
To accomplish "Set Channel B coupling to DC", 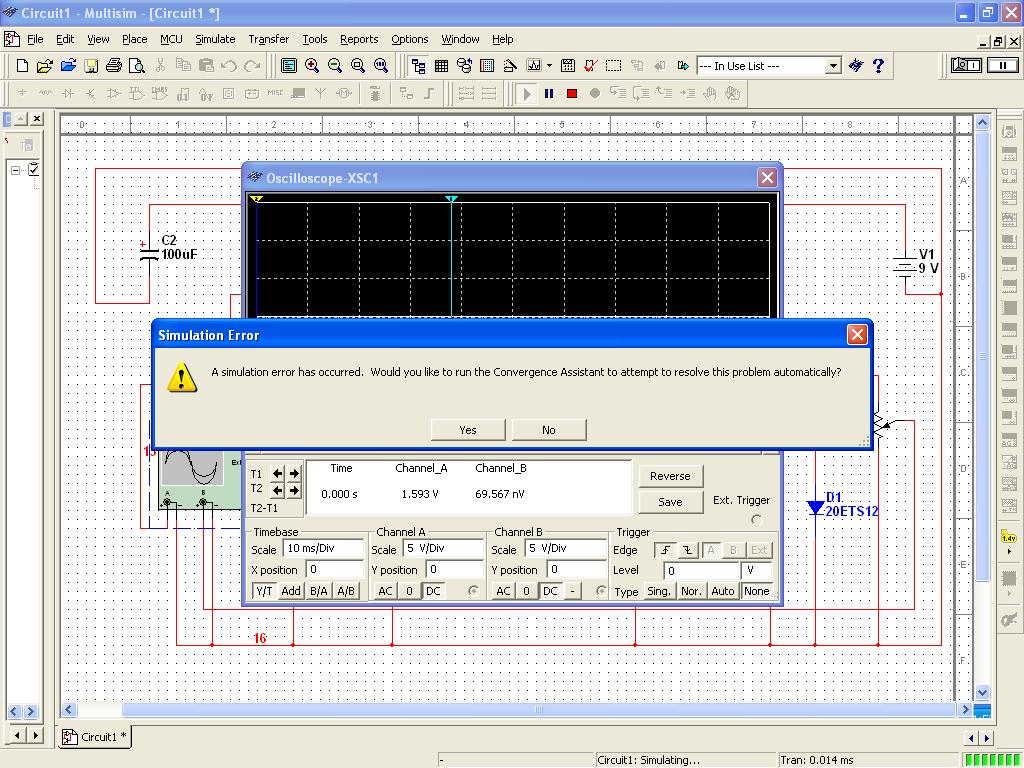I will (551, 591).
